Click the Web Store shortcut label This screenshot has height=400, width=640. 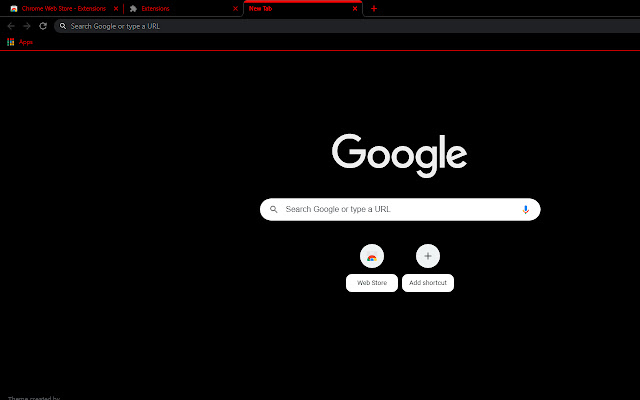click(x=372, y=283)
